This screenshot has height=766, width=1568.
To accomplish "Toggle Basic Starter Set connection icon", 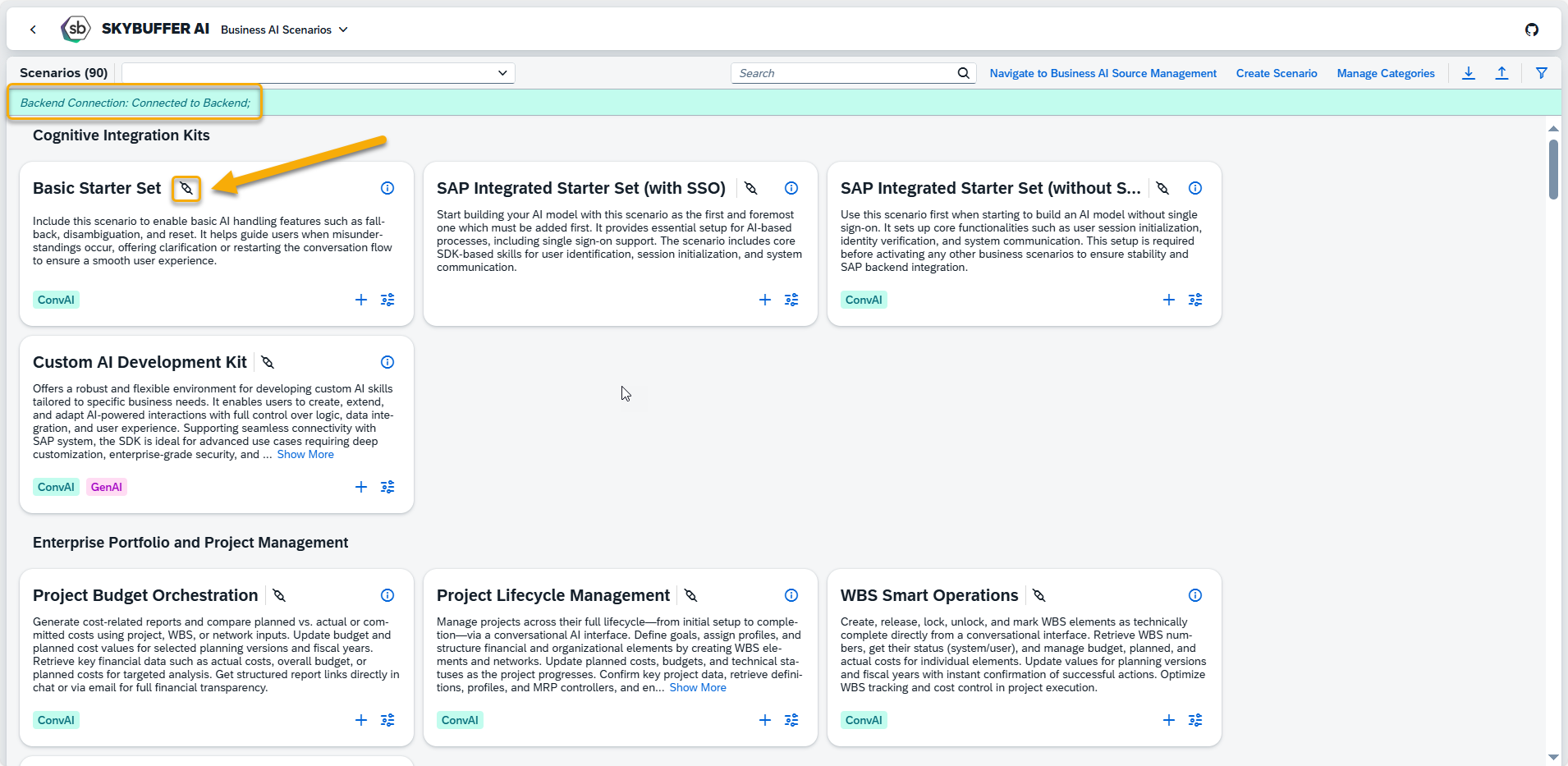I will pos(186,188).
